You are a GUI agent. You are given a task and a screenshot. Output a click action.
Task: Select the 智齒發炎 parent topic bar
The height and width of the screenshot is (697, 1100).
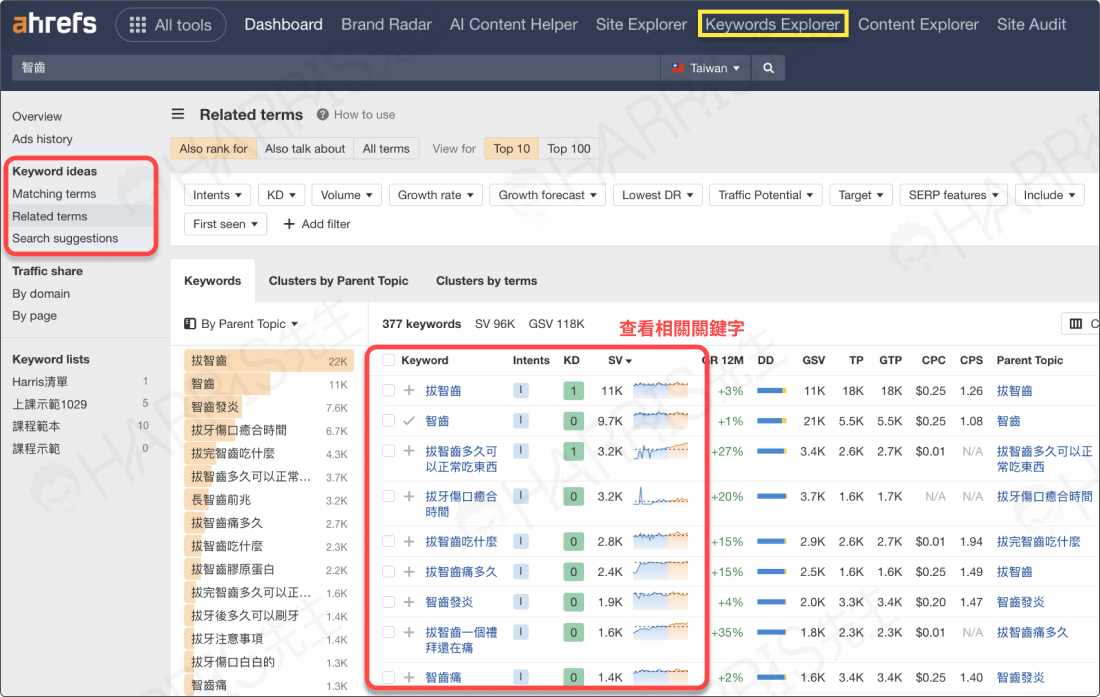click(x=269, y=407)
